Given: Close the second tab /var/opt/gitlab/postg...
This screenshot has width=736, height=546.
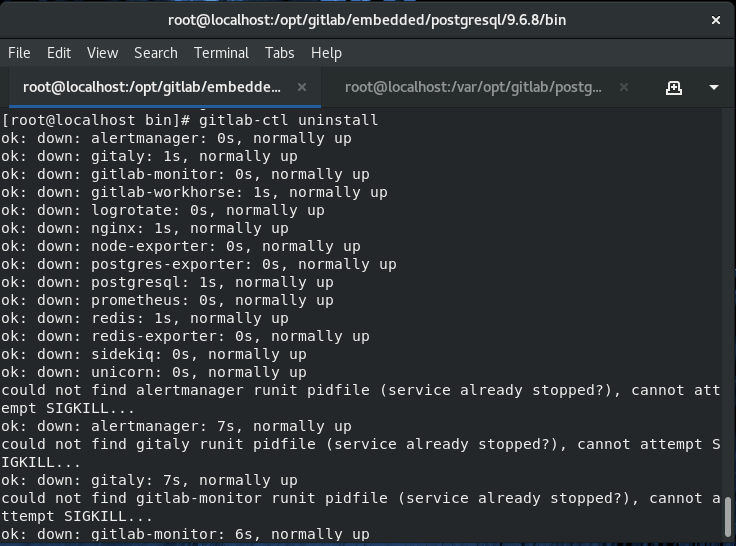Looking at the screenshot, I should 623,87.
